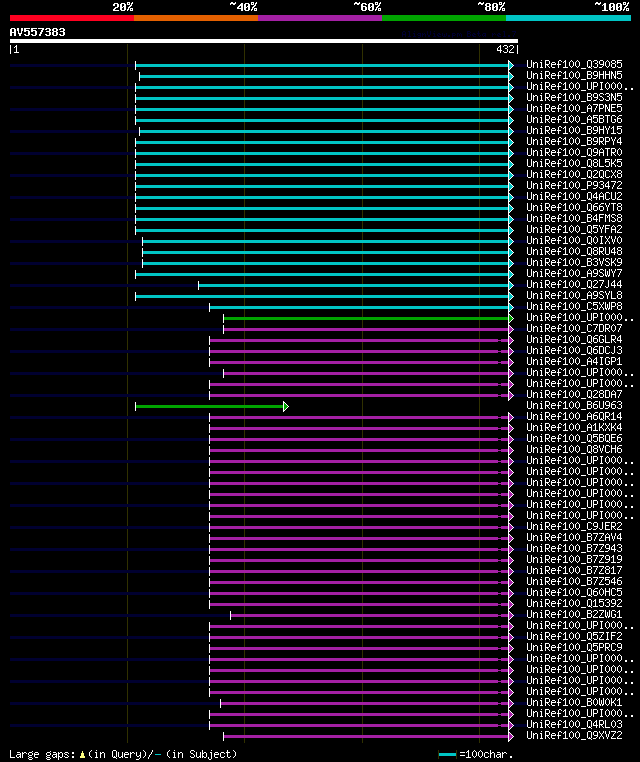Screen dimensions: 640x762
Task: Select the UniRef100_A5BTG6 label
Action: (x=574, y=119)
